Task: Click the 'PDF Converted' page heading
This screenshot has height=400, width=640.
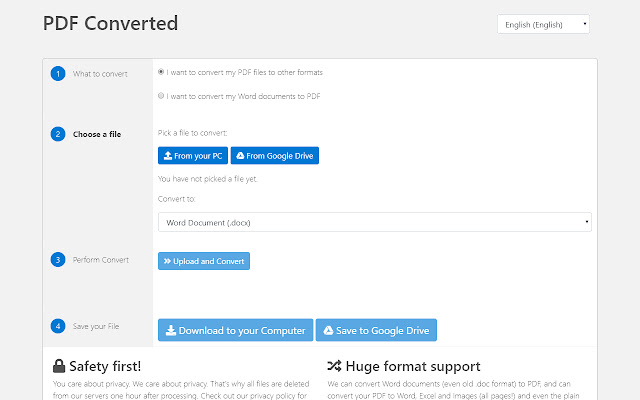Action: coord(110,23)
